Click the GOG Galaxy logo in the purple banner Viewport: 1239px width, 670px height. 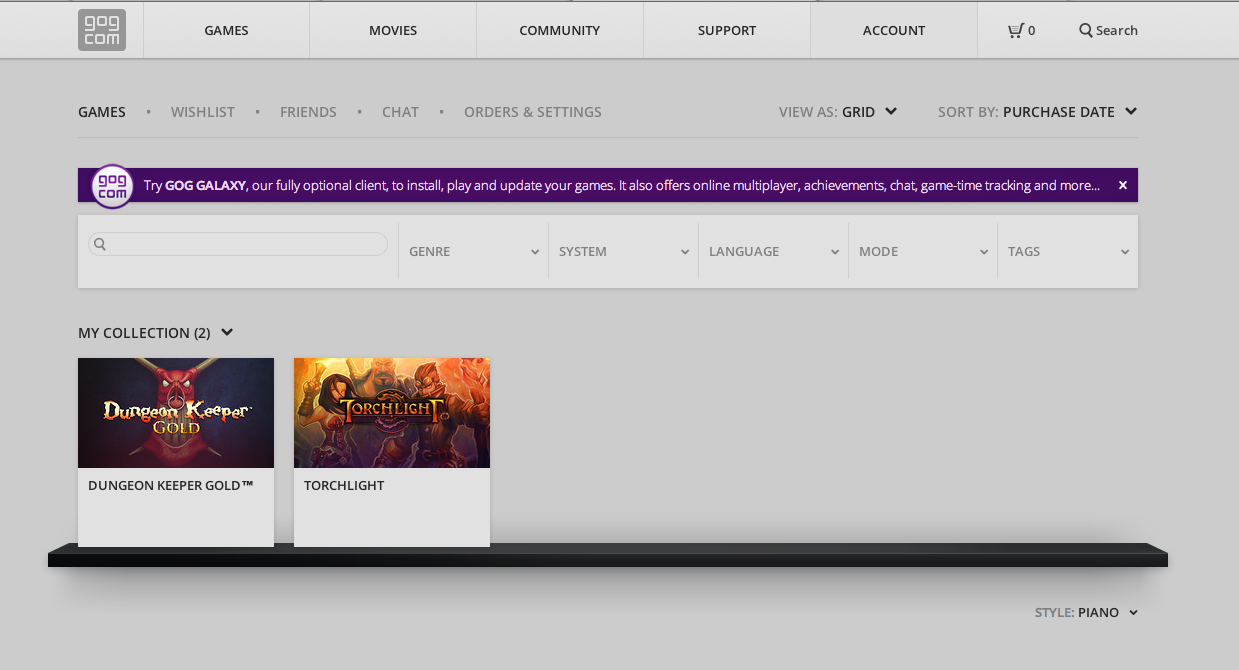[x=113, y=186]
